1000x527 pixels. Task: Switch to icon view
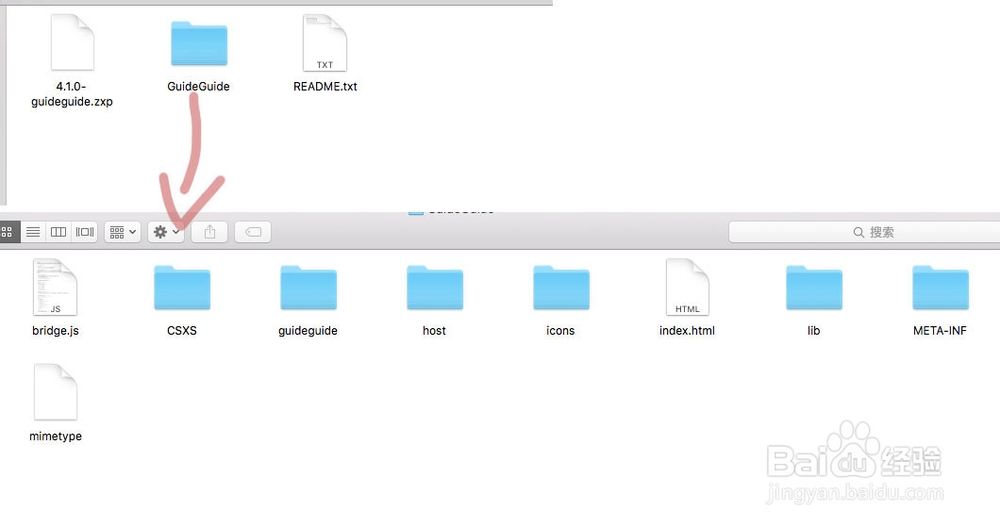point(8,232)
